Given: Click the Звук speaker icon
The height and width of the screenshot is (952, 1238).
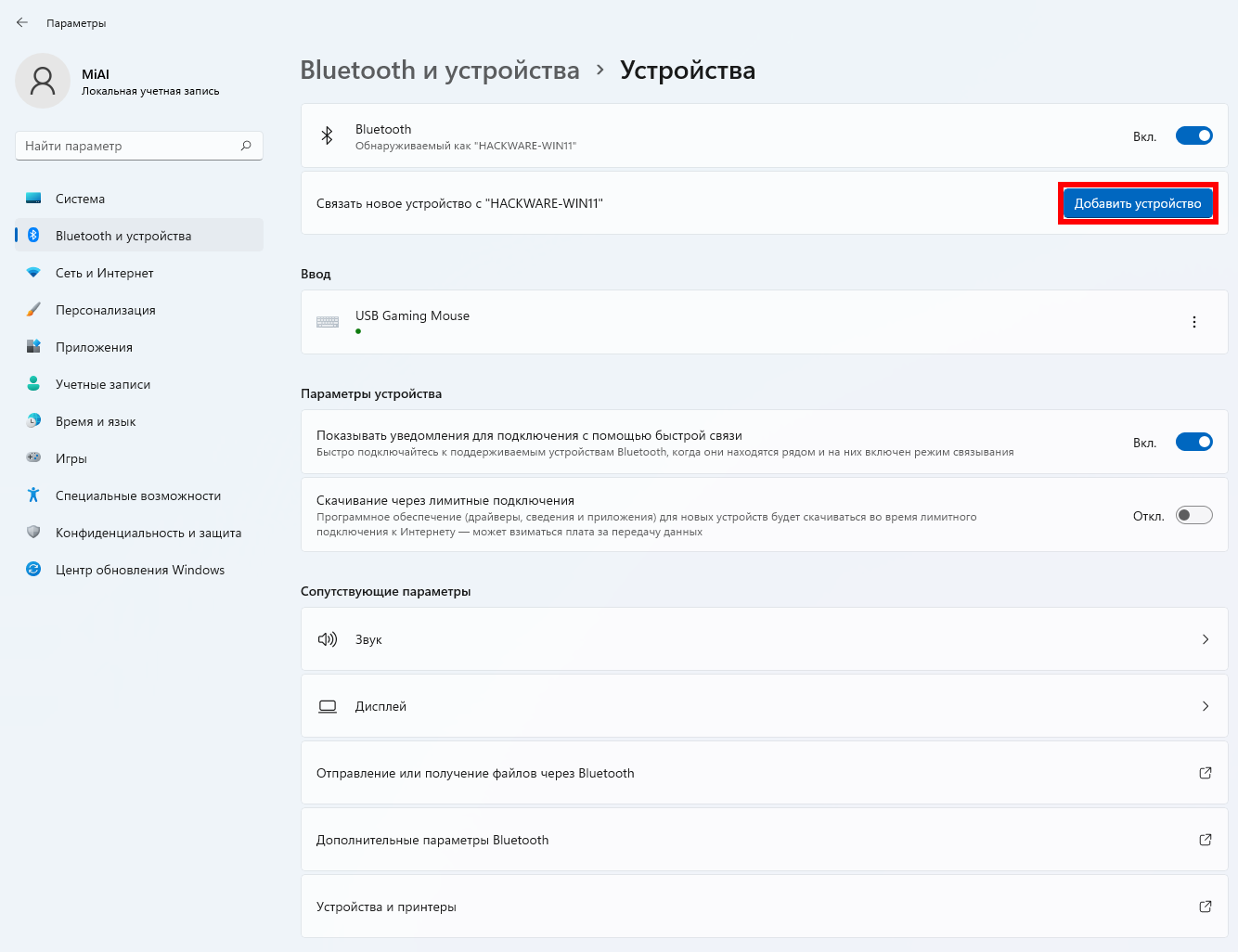Looking at the screenshot, I should coord(328,639).
